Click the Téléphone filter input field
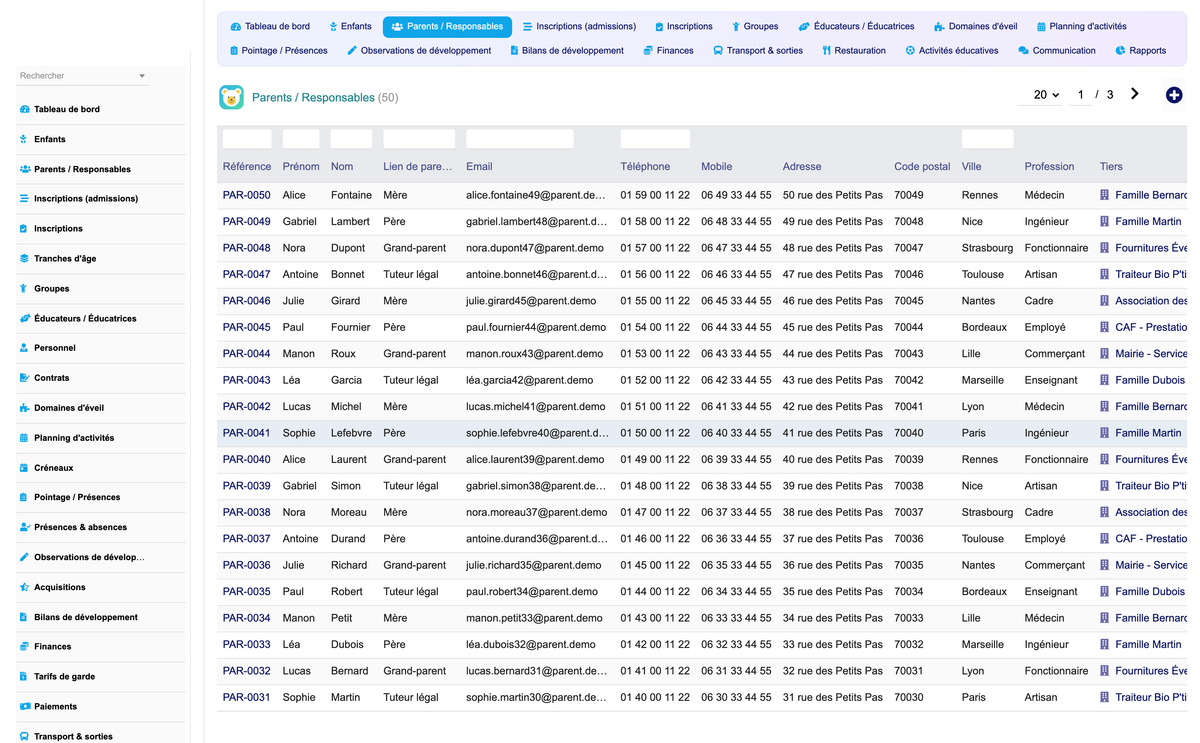1200x743 pixels. pyautogui.click(x=655, y=139)
